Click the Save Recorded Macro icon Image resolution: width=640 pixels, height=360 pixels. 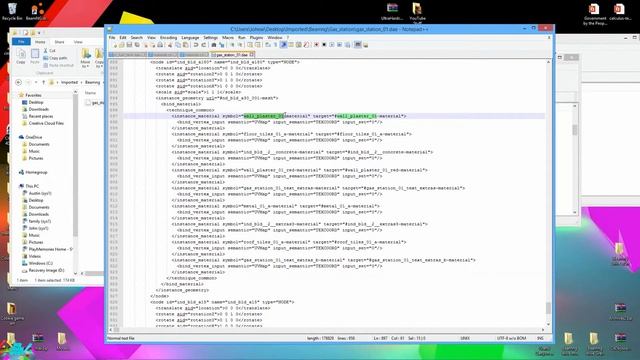[x=347, y=45]
